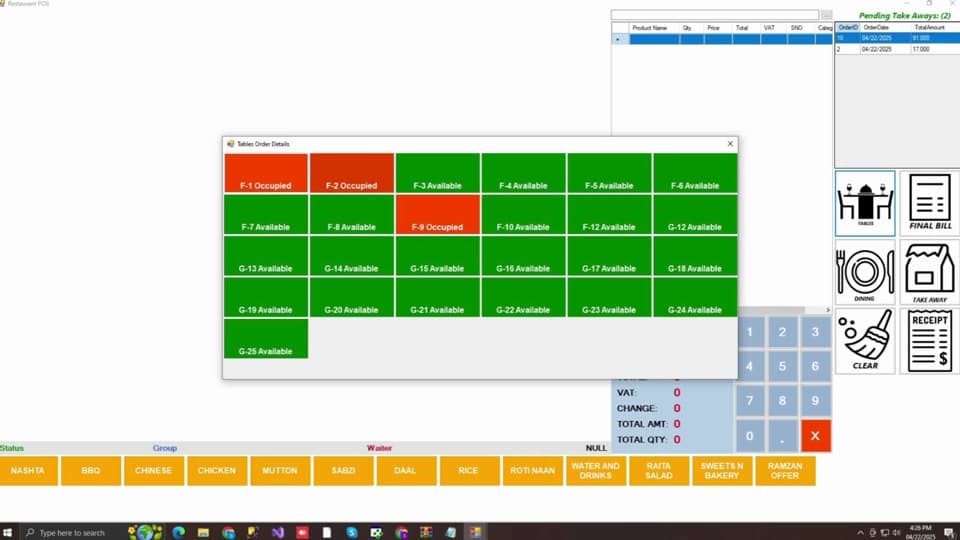Choose table G-19 Available
Image resolution: width=960 pixels, height=540 pixels.
(266, 298)
